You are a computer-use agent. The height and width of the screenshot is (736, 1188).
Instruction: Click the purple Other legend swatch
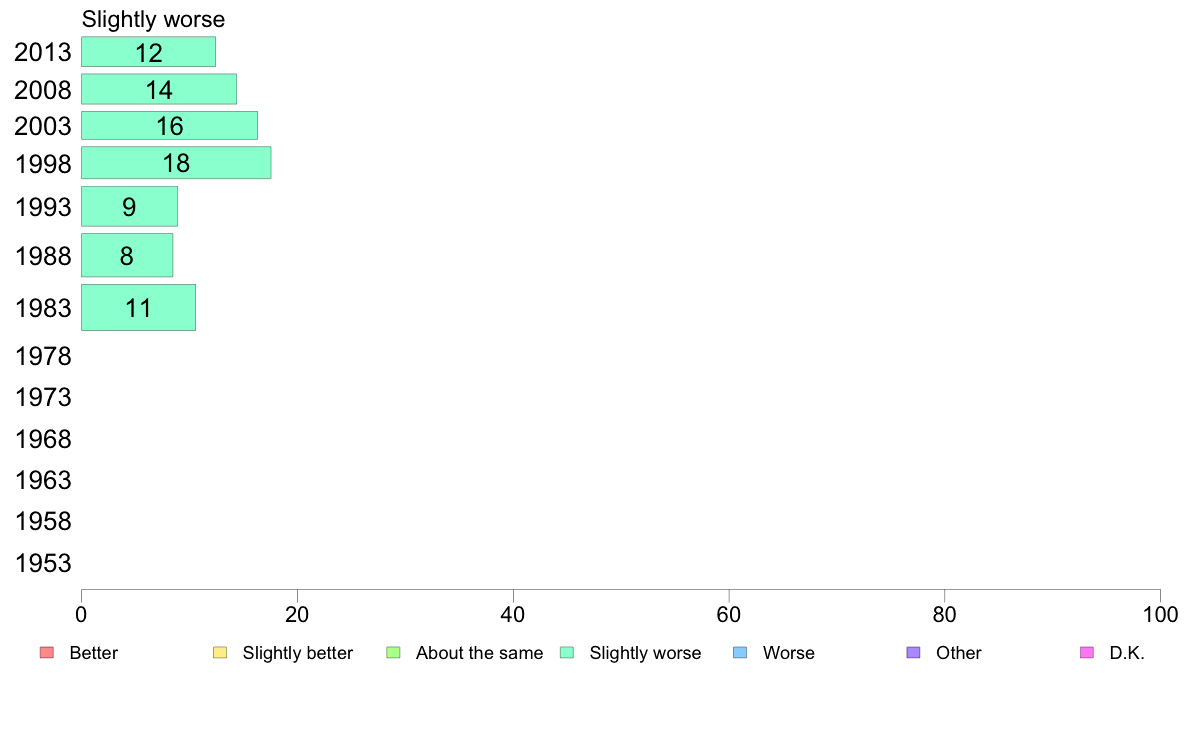(x=914, y=653)
